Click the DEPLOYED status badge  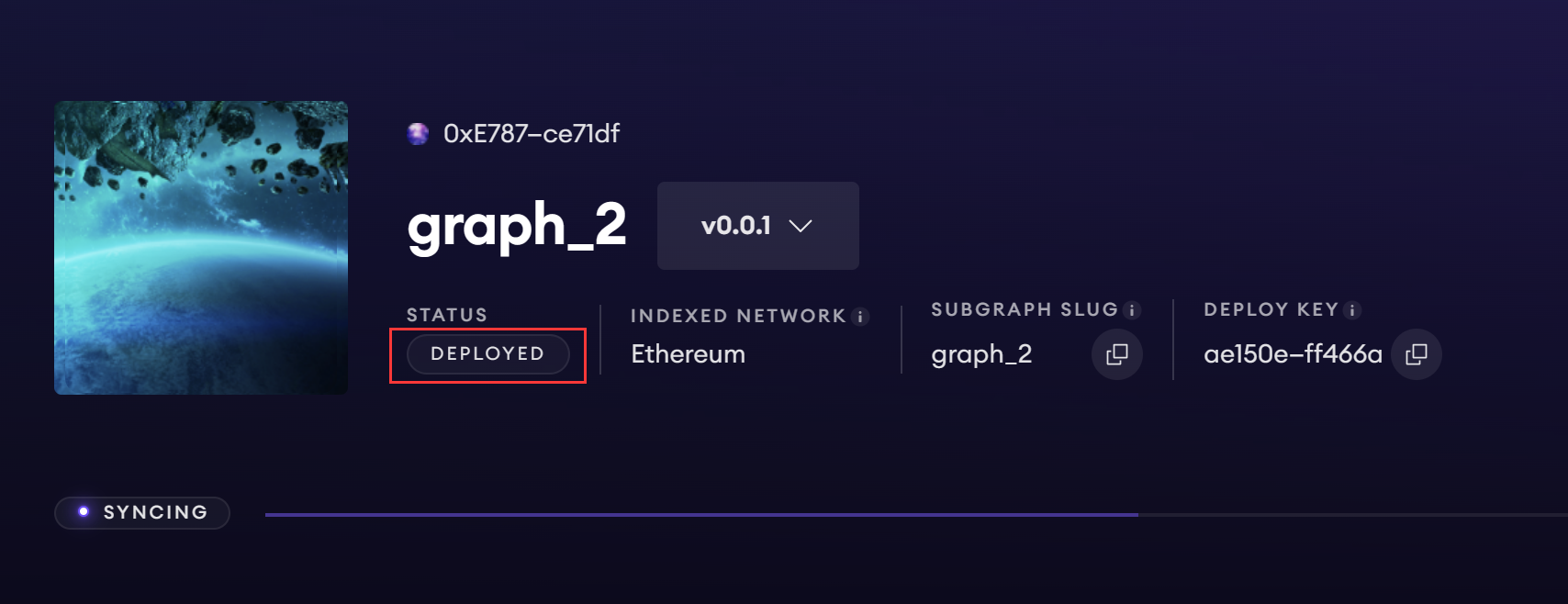coord(487,354)
